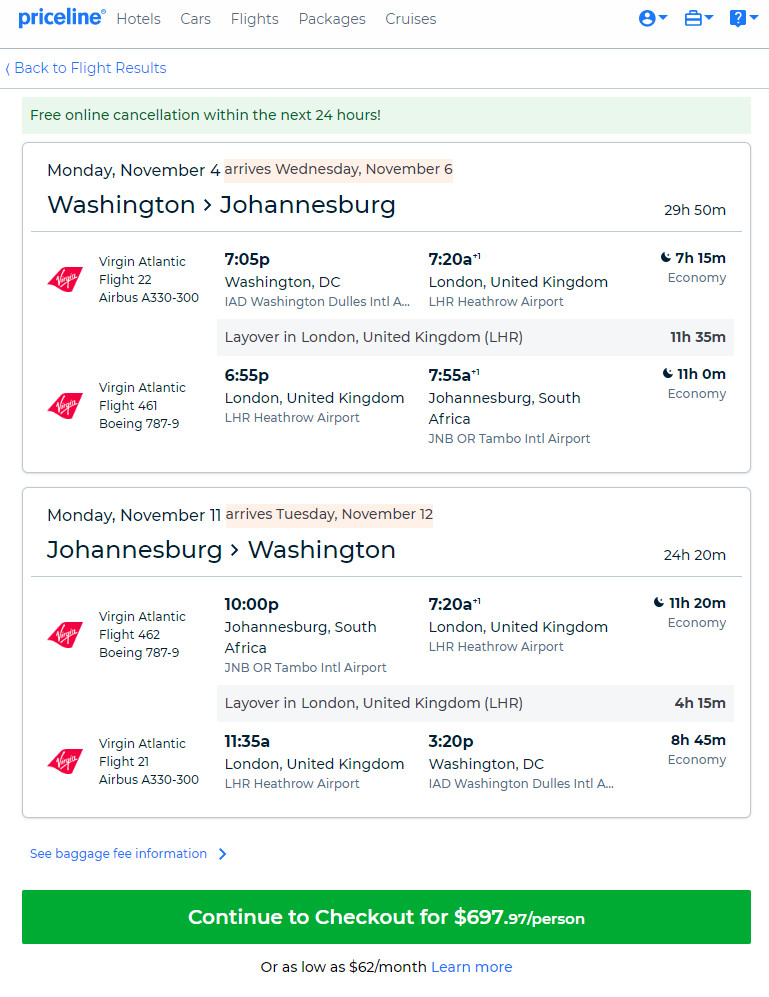Viewport: 769px width, 997px height.
Task: Click Virgin Atlantic logo for Flight 461
Action: click(x=66, y=405)
